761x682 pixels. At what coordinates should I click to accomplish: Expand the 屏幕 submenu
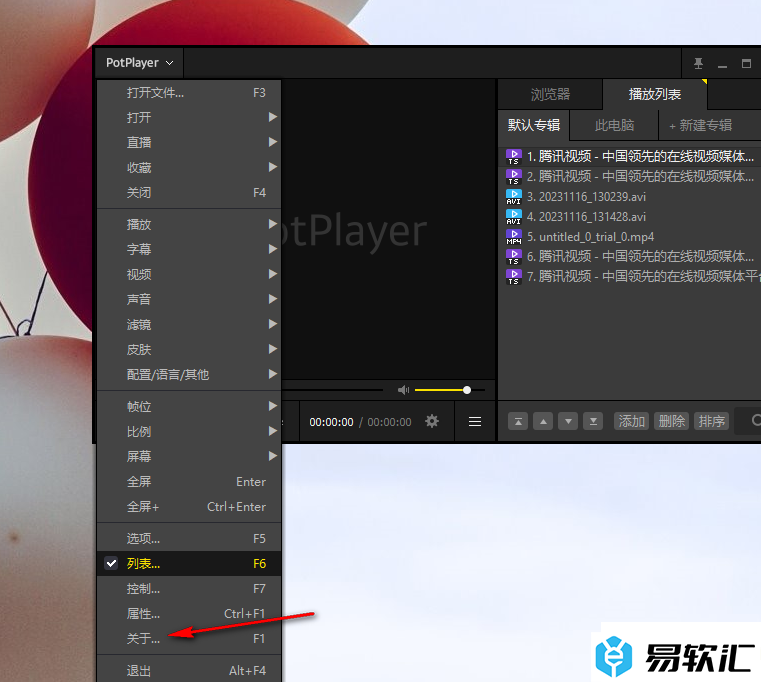click(189, 456)
